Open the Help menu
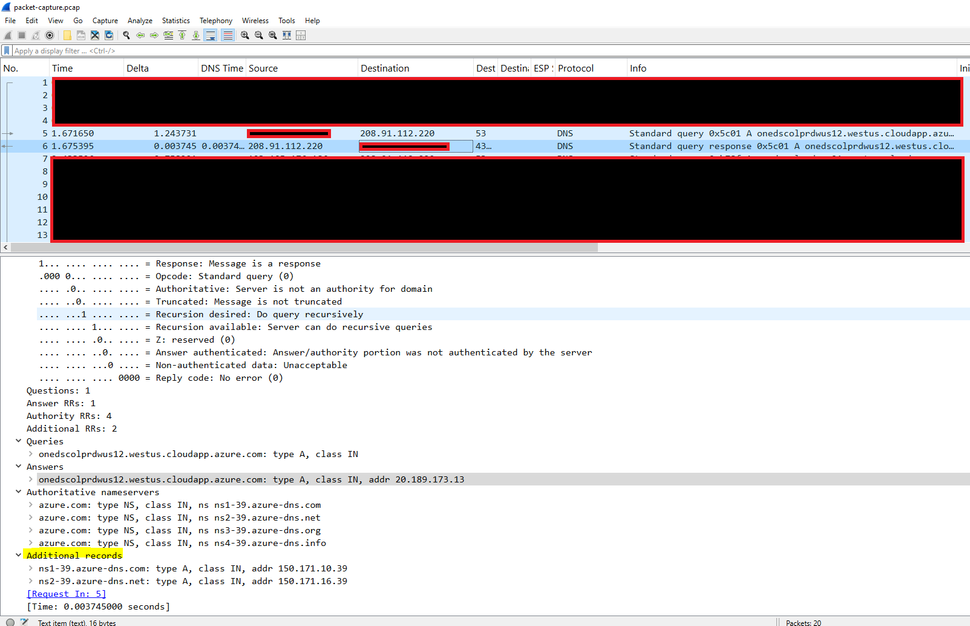The width and height of the screenshot is (970, 626). 312,20
